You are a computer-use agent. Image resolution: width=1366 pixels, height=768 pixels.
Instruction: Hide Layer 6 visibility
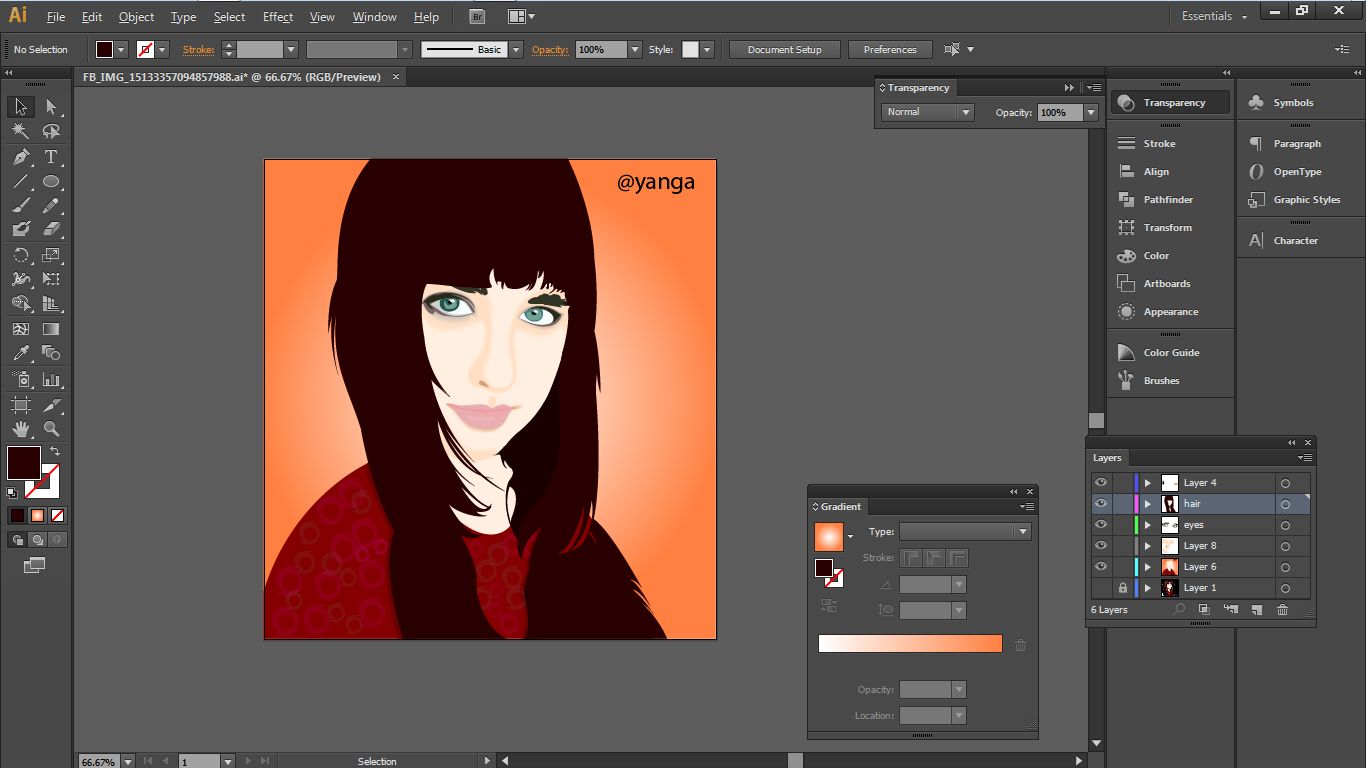click(1101, 567)
